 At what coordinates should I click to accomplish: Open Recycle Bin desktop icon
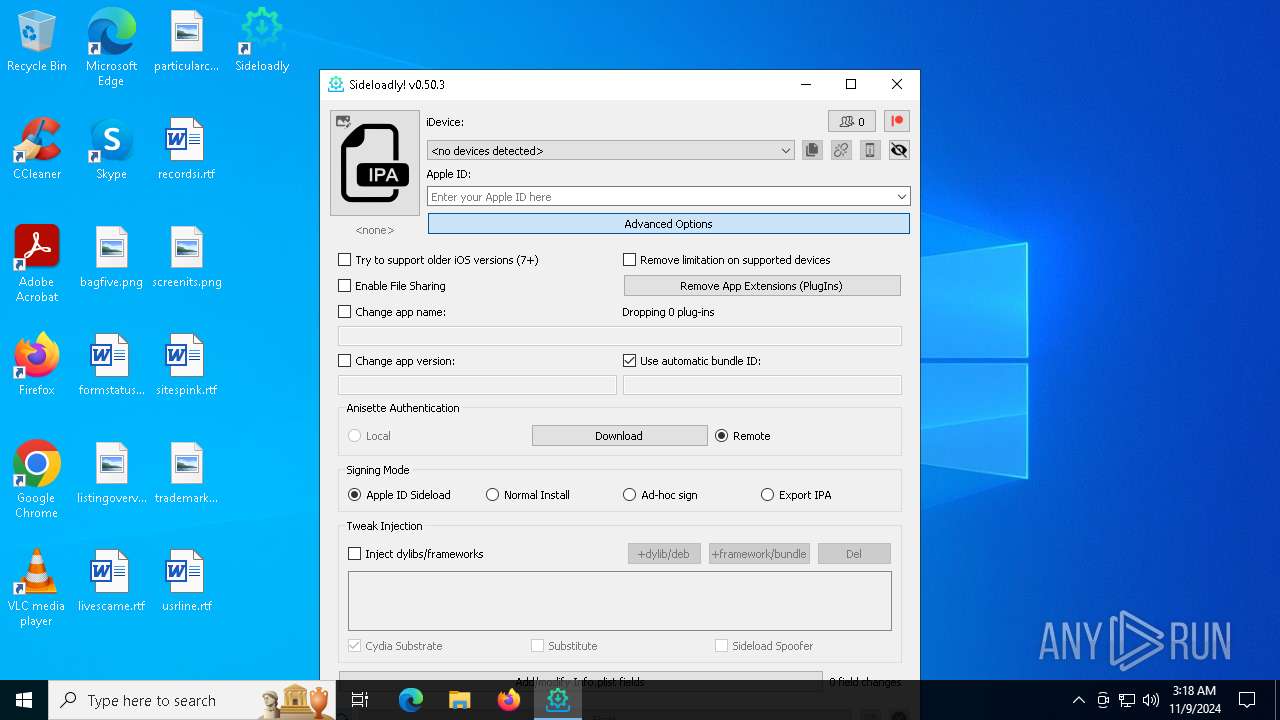(37, 42)
